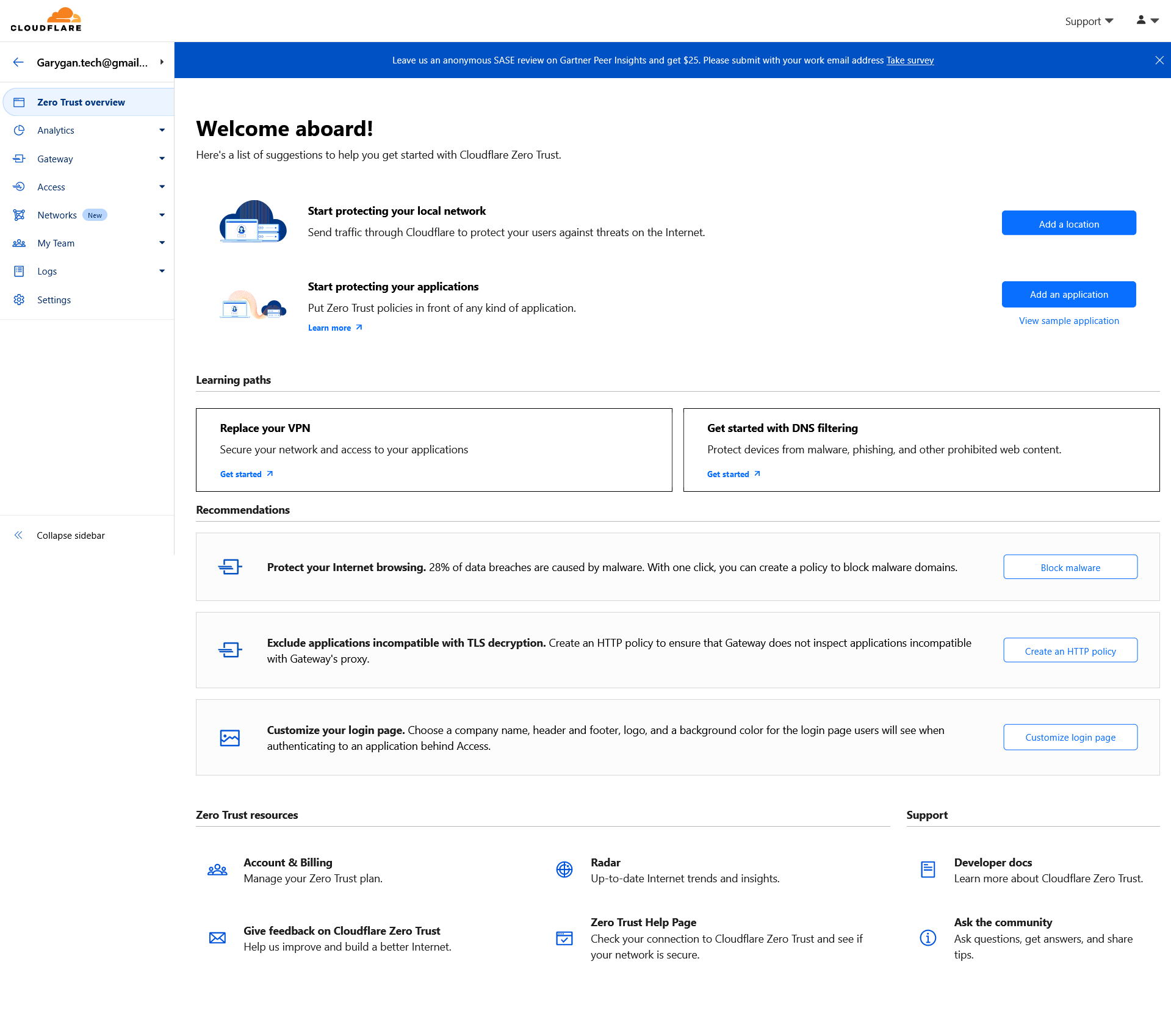Screen dimensions: 1171x1036
Task: Click the Give feedback envelope icon
Action: [217, 938]
